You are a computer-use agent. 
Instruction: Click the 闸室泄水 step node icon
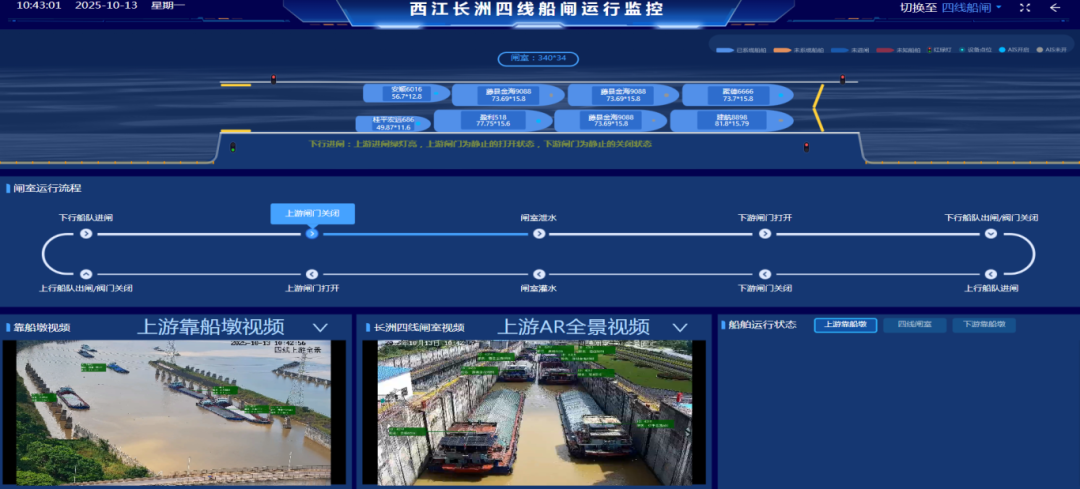click(539, 234)
